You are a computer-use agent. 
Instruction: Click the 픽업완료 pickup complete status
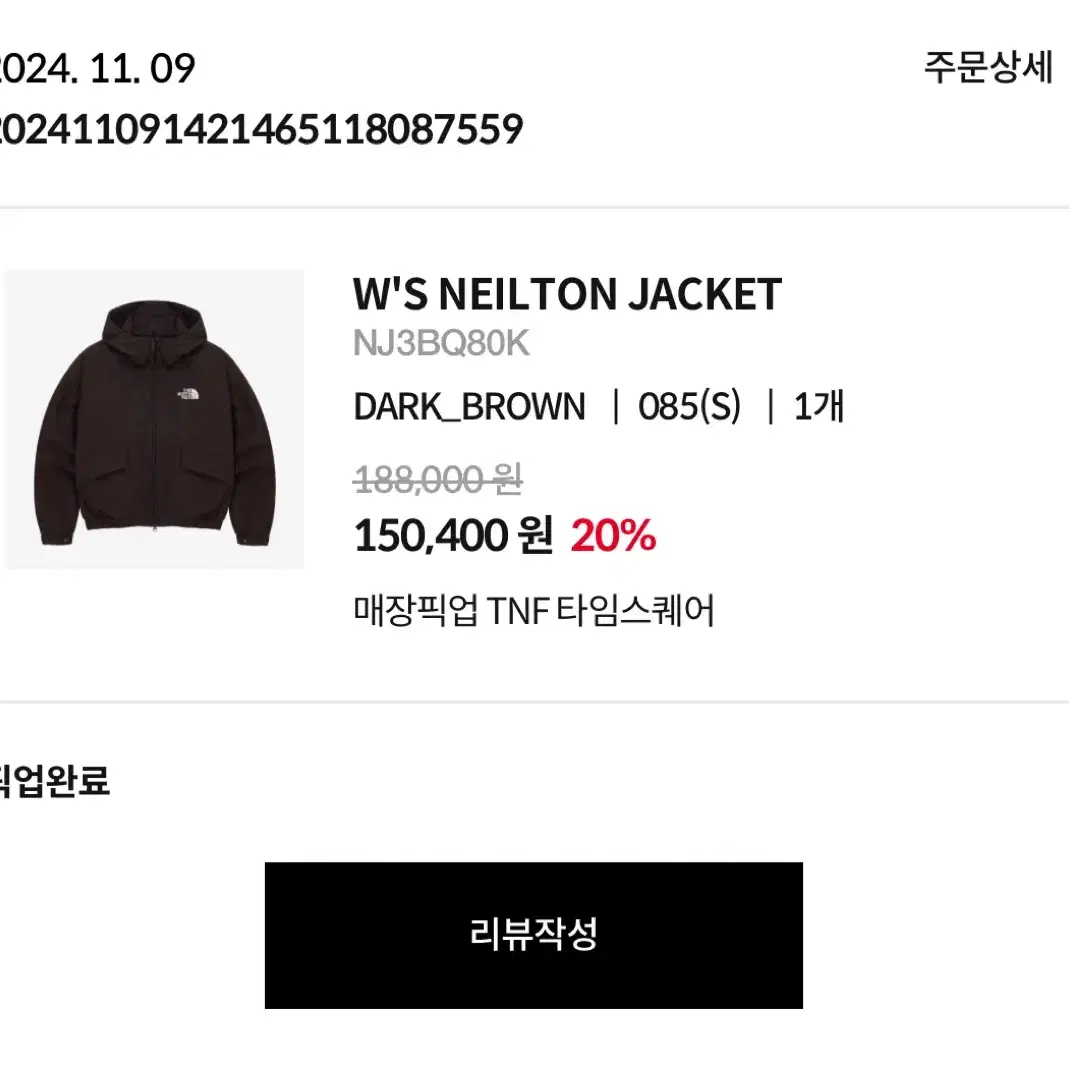[55, 781]
